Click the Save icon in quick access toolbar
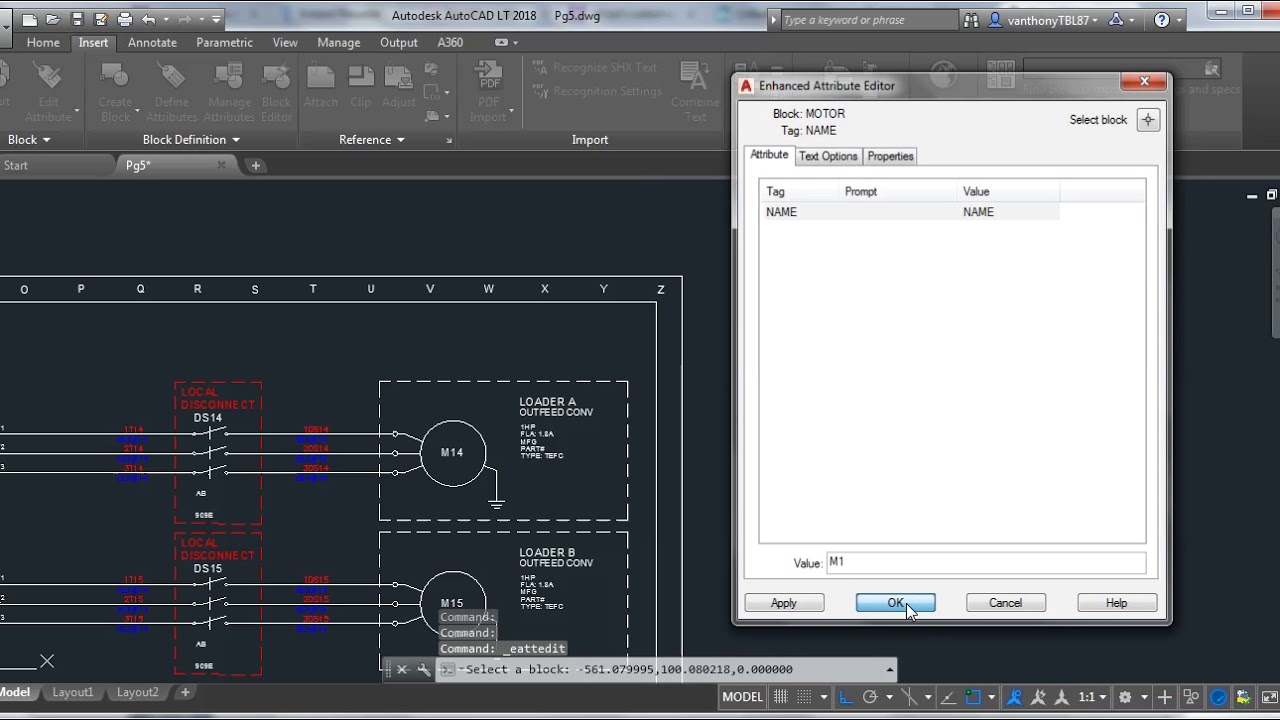Viewport: 1280px width, 720px height. pos(76,19)
